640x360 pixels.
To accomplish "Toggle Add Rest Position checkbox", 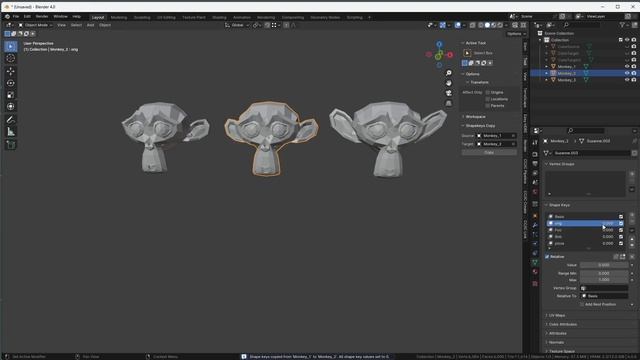I will [582, 304].
